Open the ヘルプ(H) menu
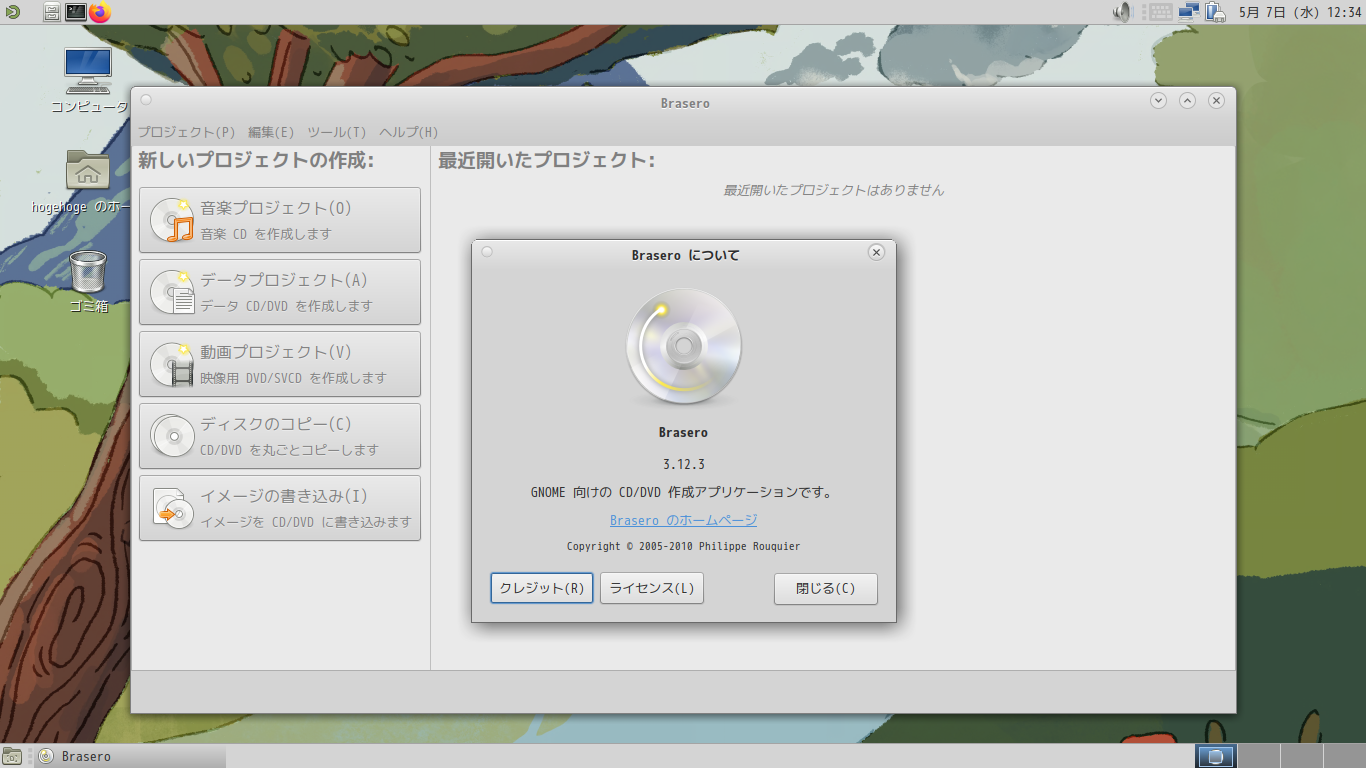The height and width of the screenshot is (768, 1366). pos(408,132)
